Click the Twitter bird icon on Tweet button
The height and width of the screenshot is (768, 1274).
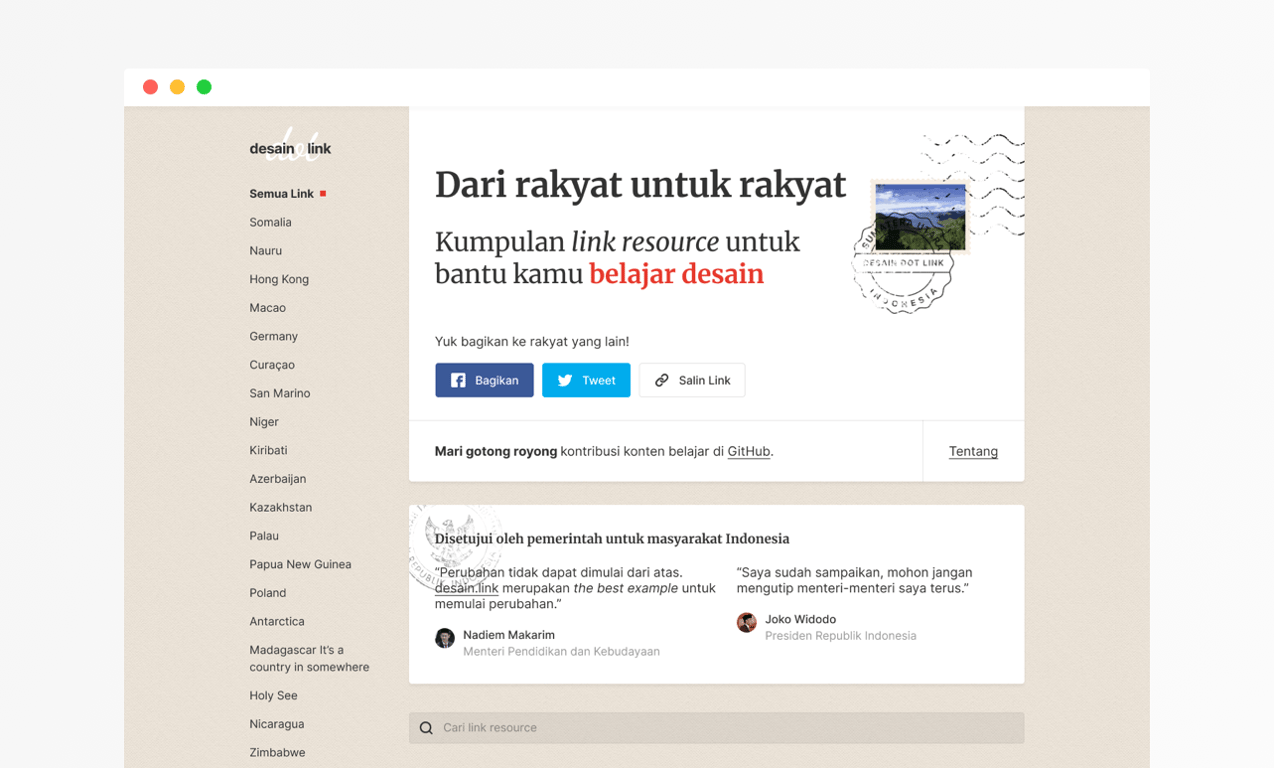click(x=564, y=380)
